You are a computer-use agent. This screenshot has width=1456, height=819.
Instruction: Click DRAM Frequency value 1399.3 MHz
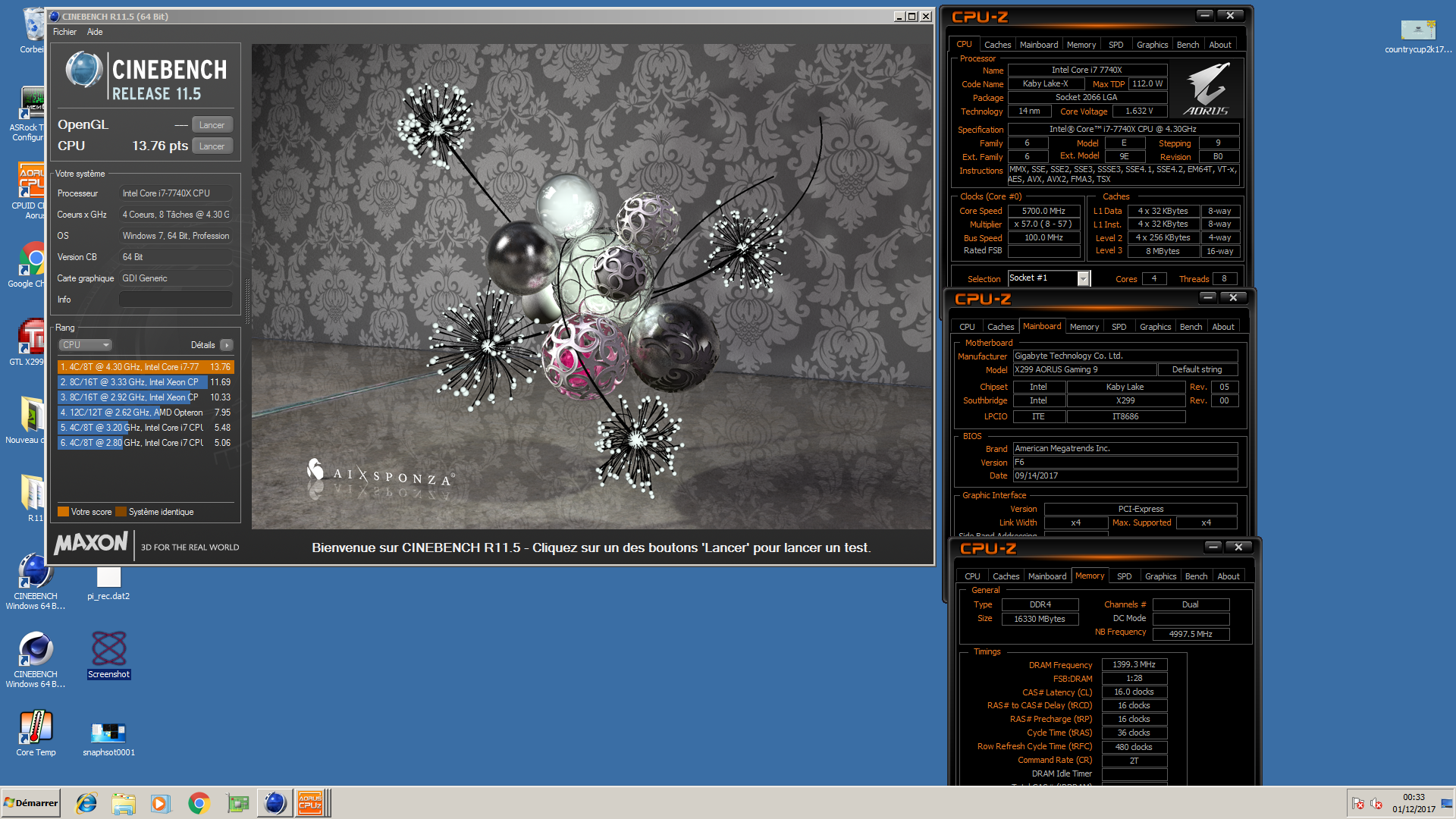click(x=1134, y=665)
